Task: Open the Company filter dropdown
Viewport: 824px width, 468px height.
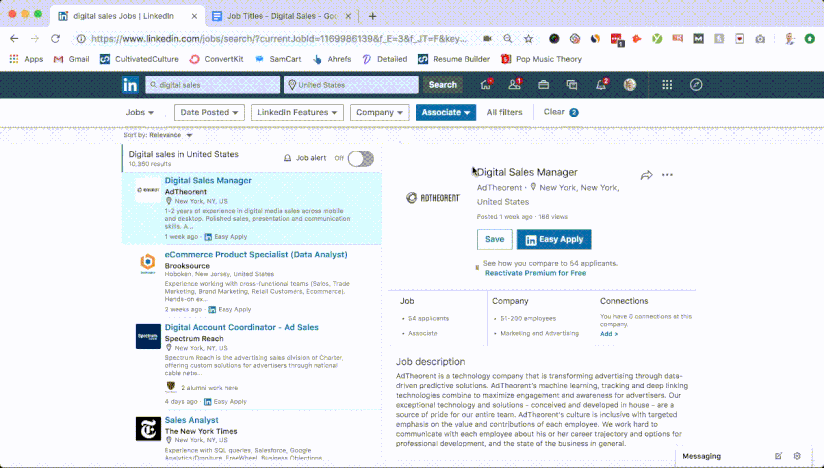Action: 379,112
